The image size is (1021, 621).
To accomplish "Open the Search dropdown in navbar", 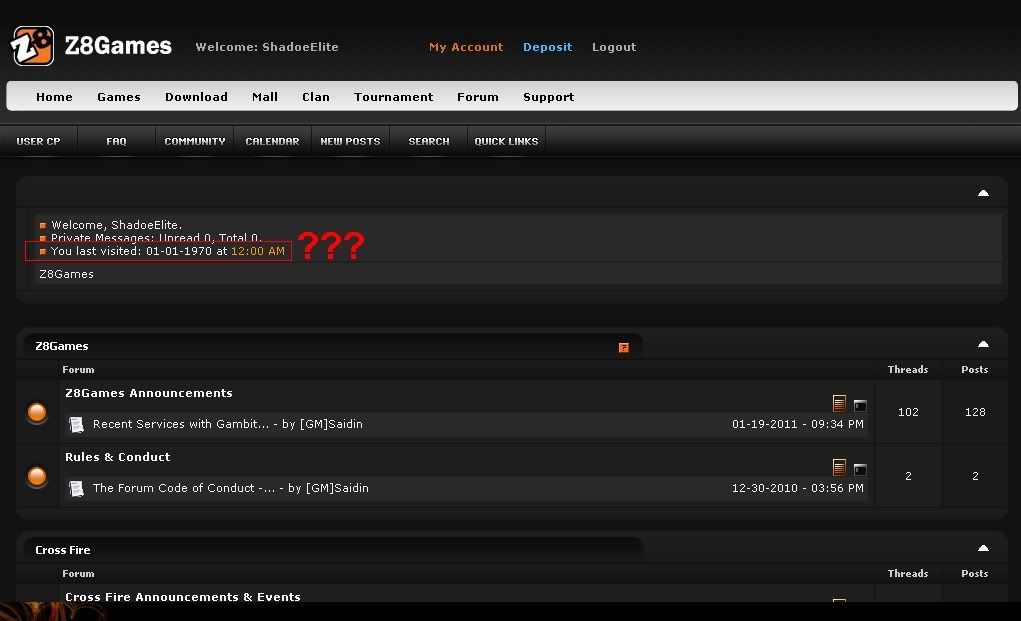I will click(428, 141).
